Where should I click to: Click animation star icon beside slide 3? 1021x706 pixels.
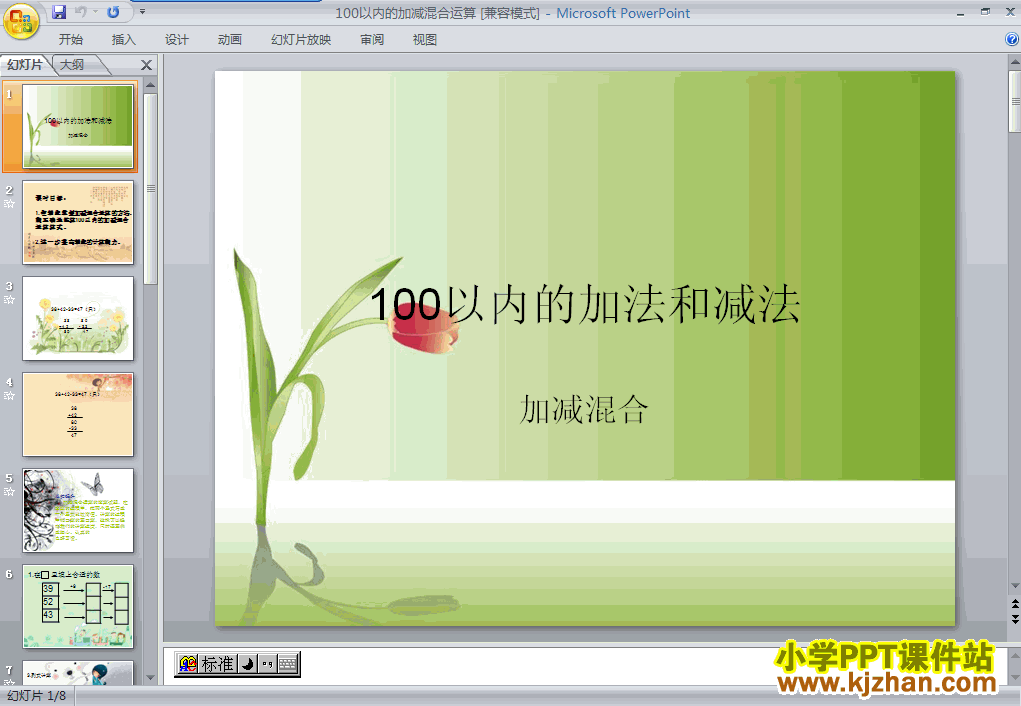pyautogui.click(x=9, y=300)
